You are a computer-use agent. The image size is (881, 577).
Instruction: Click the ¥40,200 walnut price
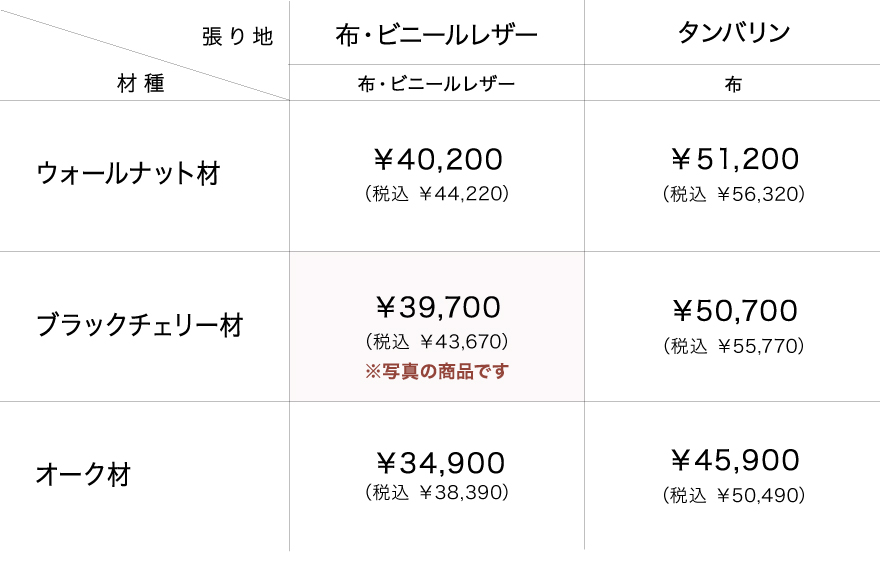click(437, 160)
